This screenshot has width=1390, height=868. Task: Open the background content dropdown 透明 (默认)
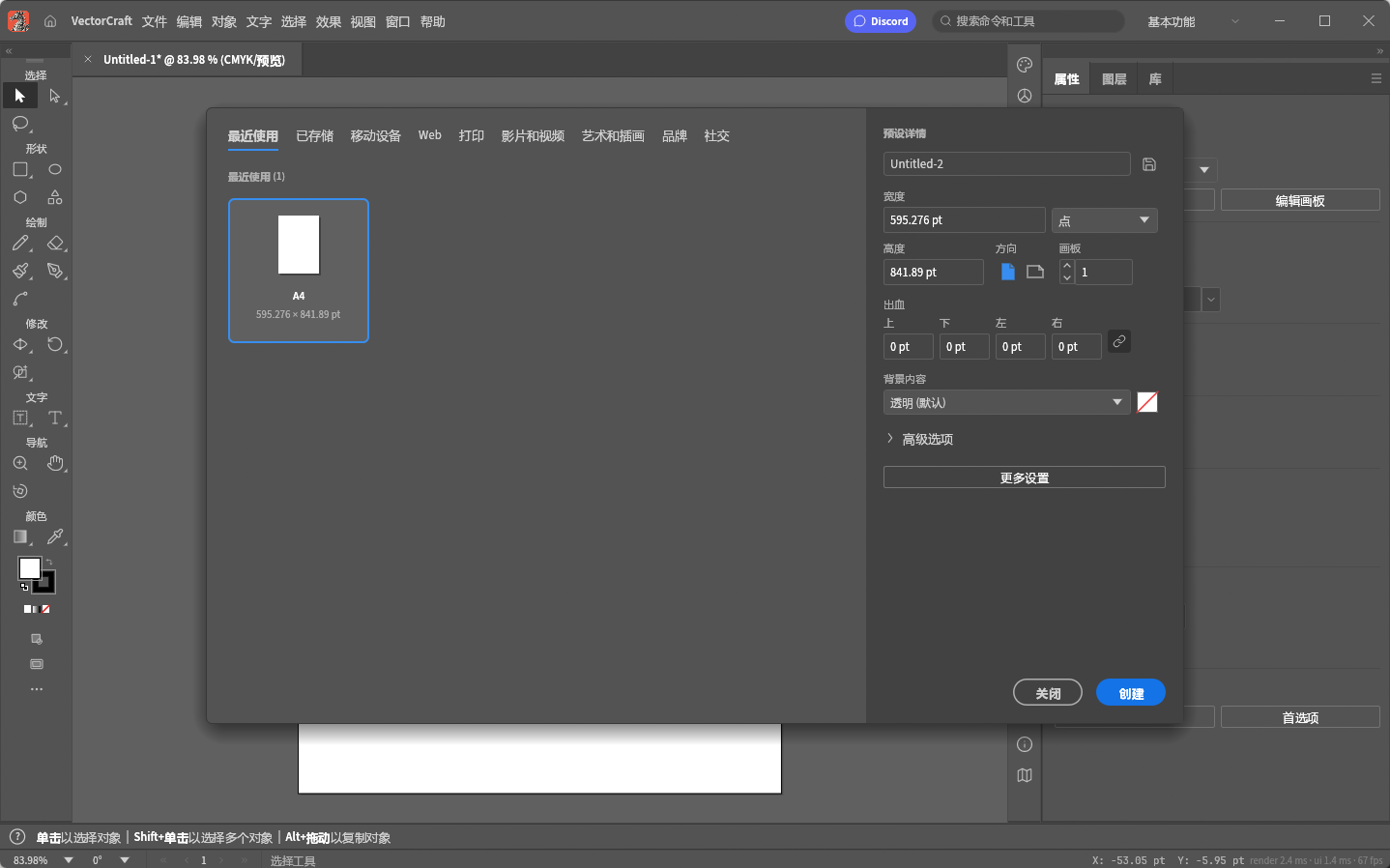(1007, 402)
